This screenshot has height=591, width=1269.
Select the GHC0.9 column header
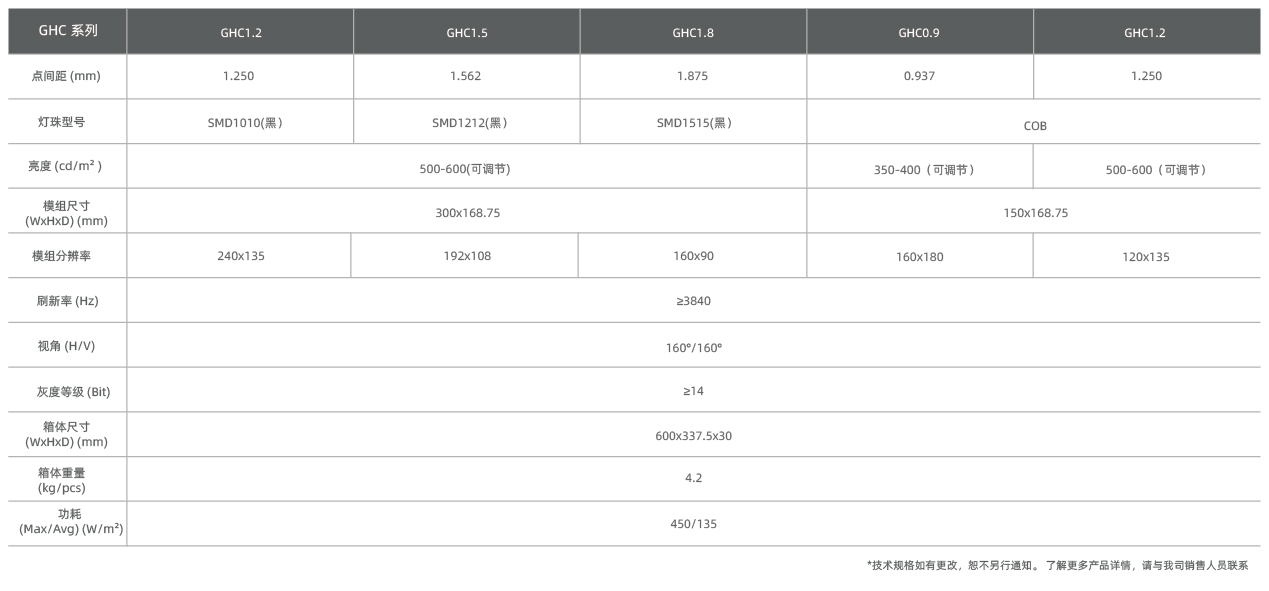pos(919,32)
